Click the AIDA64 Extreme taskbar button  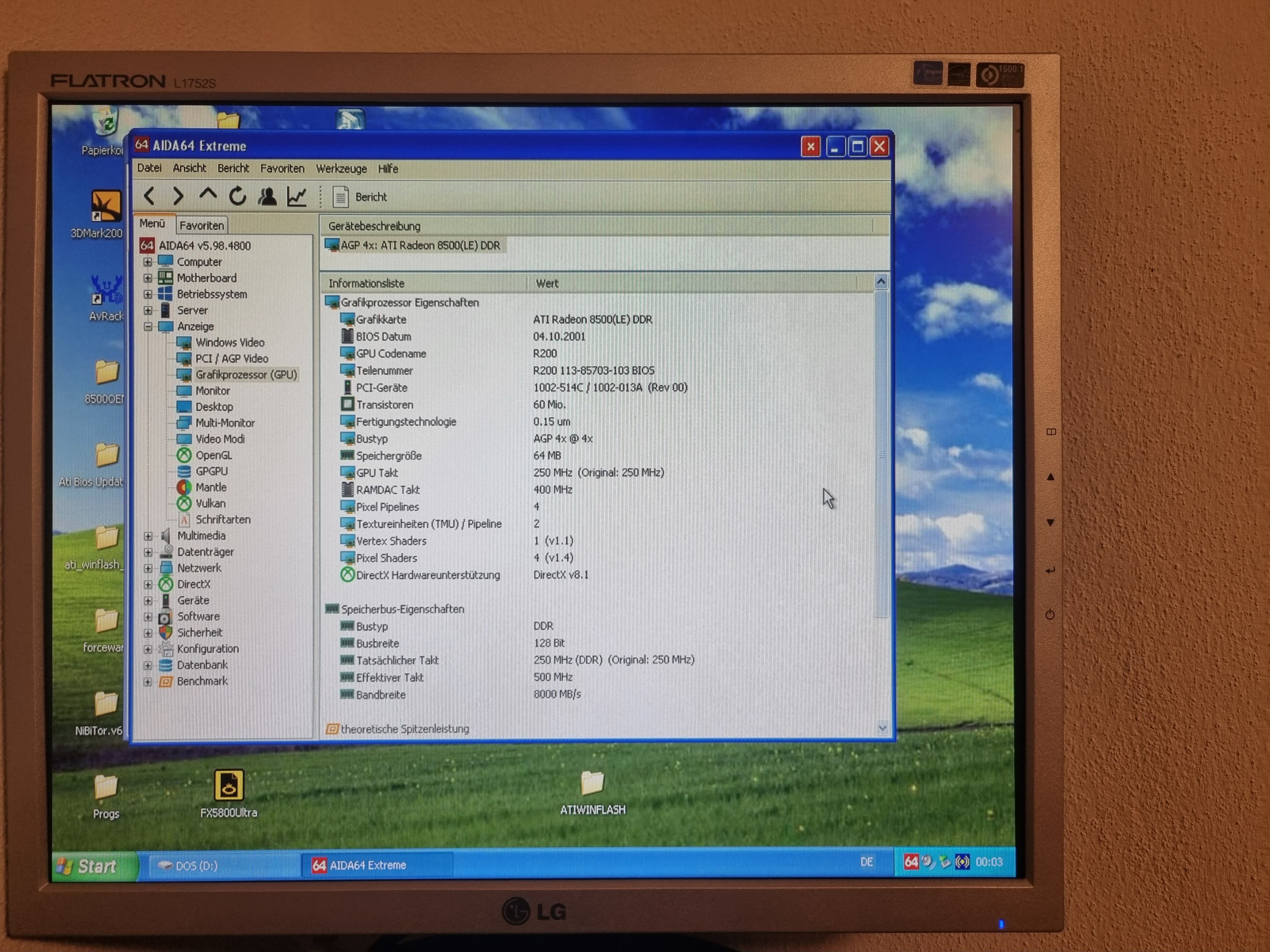coord(377,865)
